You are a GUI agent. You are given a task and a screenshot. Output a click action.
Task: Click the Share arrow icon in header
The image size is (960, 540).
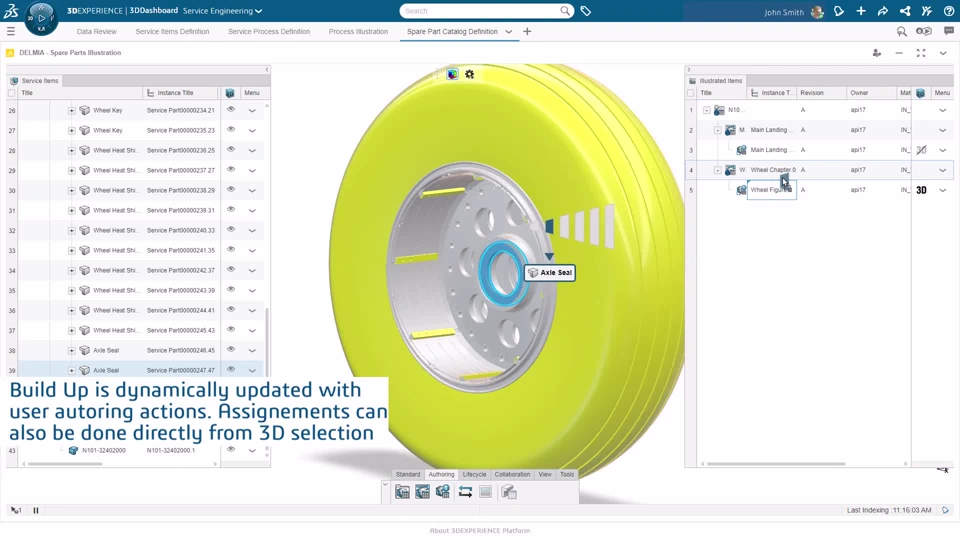point(883,11)
